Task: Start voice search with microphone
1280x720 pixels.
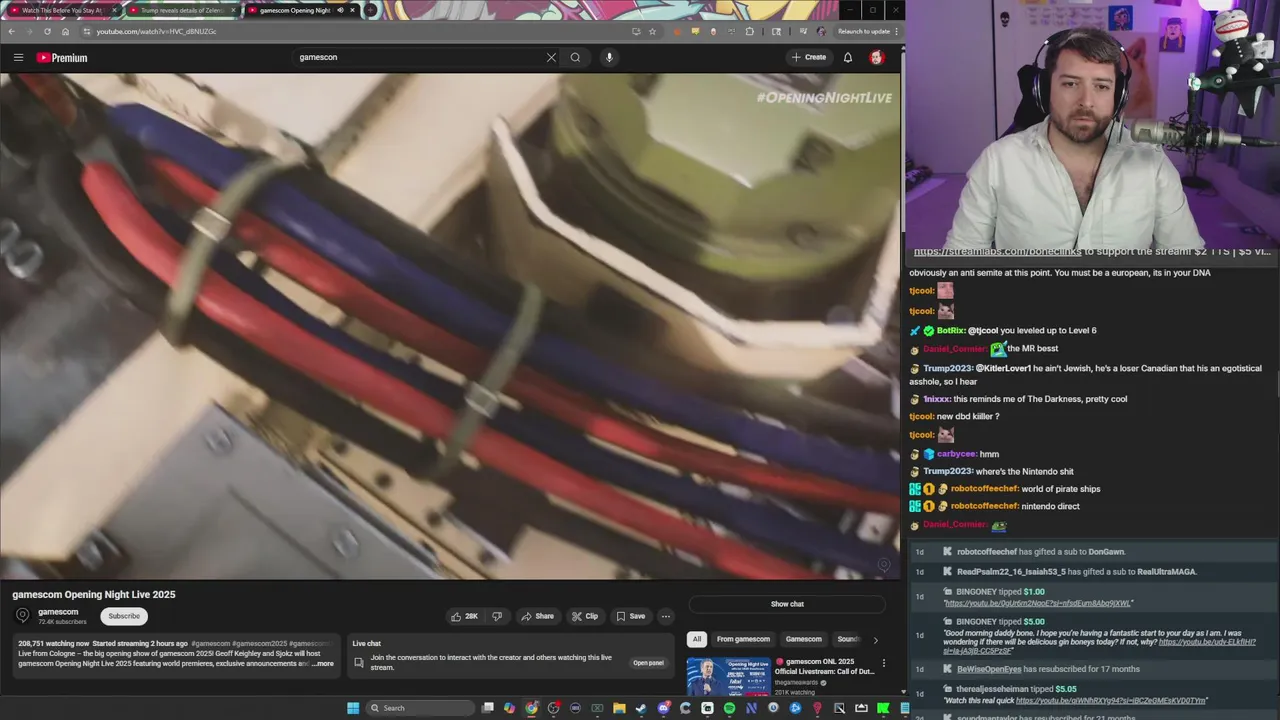Action: (x=609, y=57)
